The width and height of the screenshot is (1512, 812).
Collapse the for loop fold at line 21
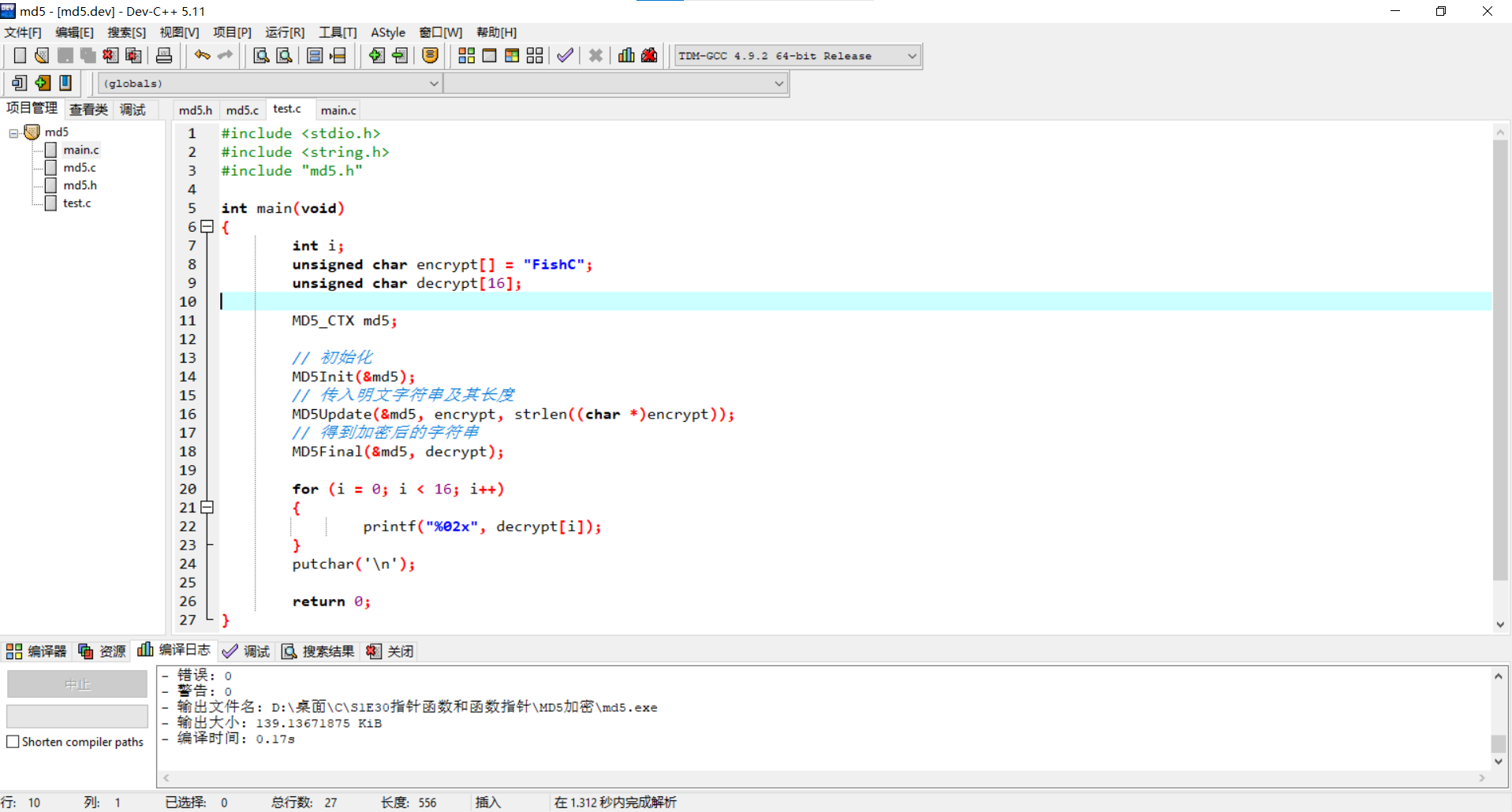pos(207,508)
